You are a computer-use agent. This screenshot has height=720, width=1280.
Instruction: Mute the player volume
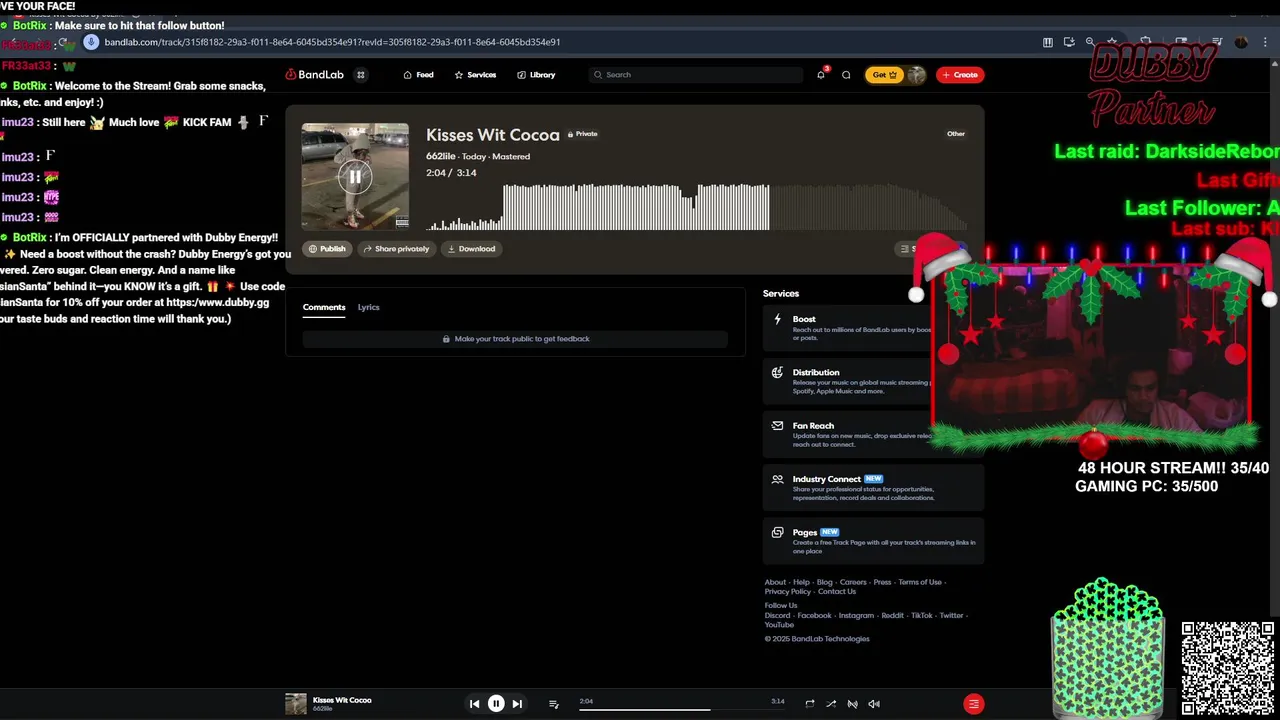pos(874,704)
